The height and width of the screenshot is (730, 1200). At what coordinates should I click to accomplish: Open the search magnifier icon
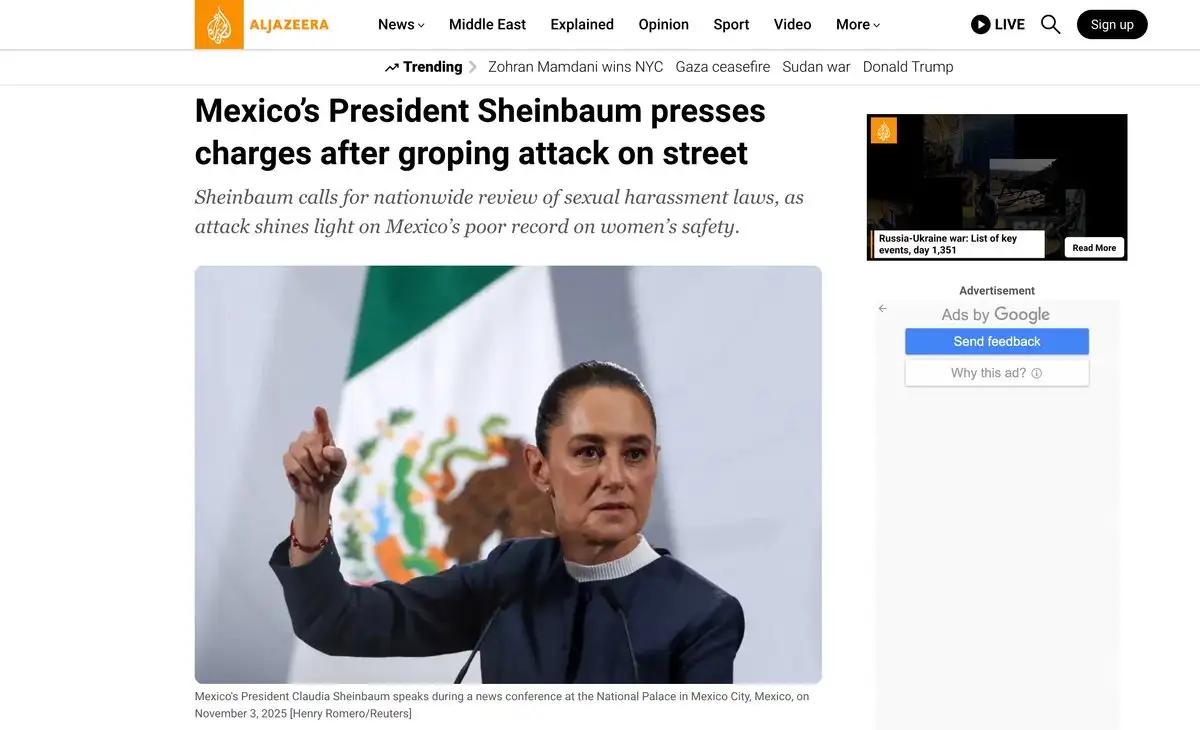(x=1050, y=24)
